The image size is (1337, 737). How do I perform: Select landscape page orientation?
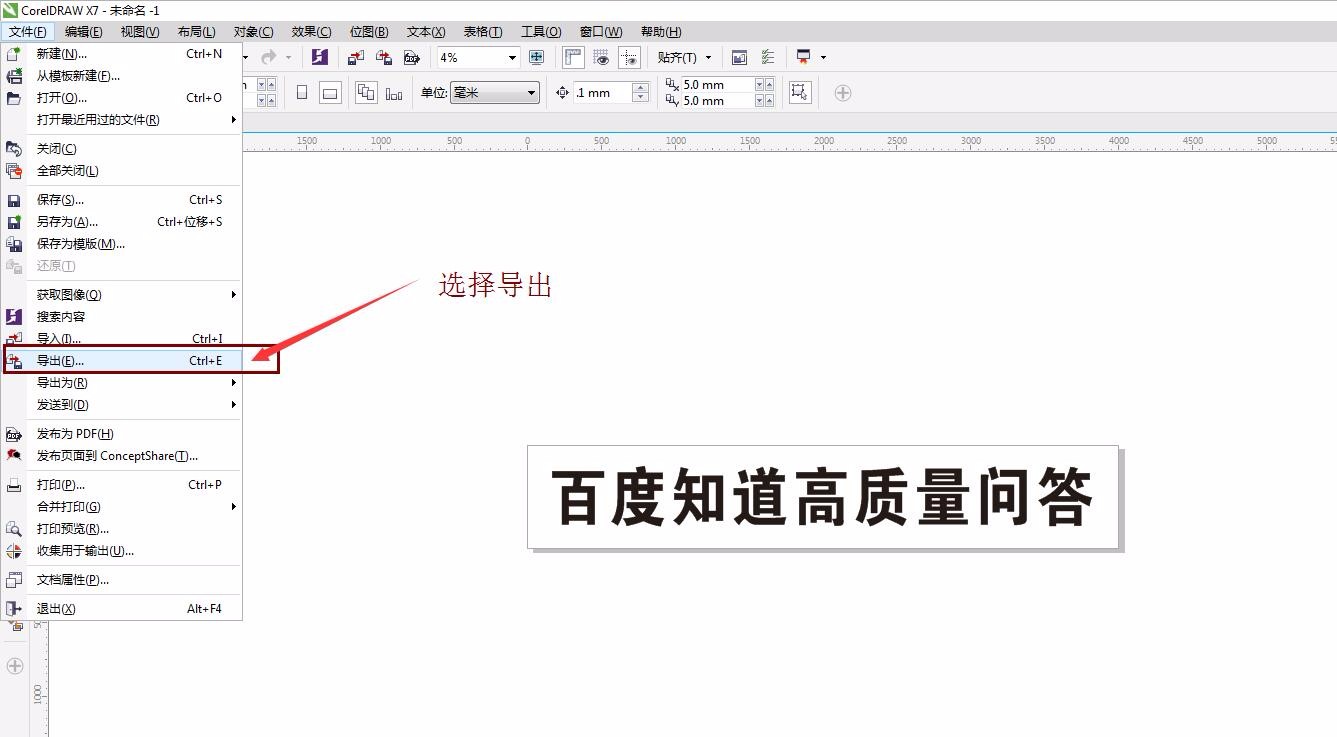coord(330,93)
